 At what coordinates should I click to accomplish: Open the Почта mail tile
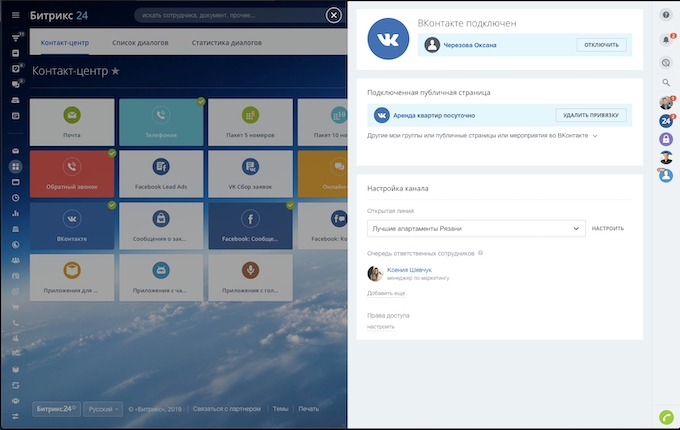click(72, 121)
